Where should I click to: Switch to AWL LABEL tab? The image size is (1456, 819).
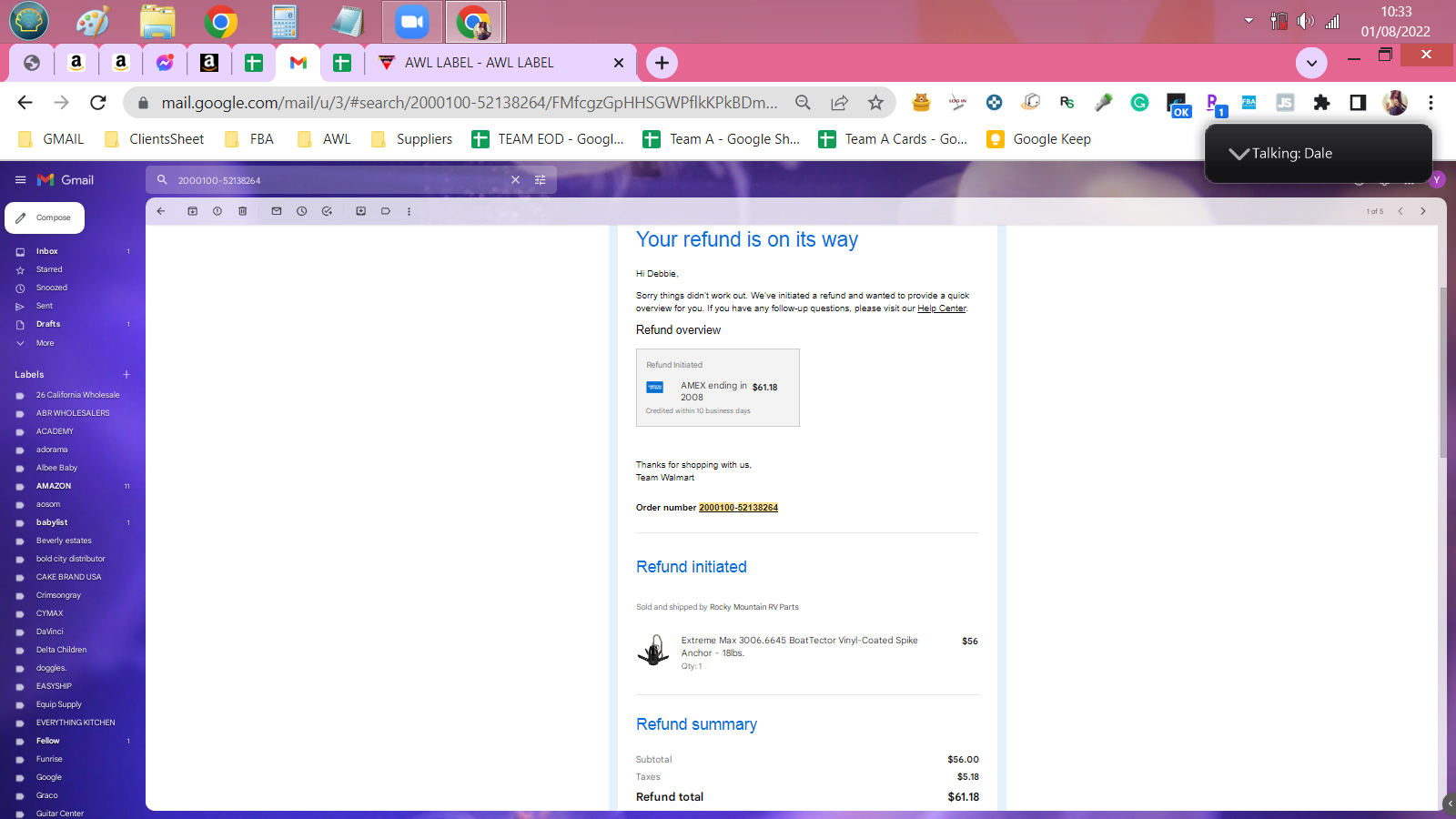click(479, 63)
